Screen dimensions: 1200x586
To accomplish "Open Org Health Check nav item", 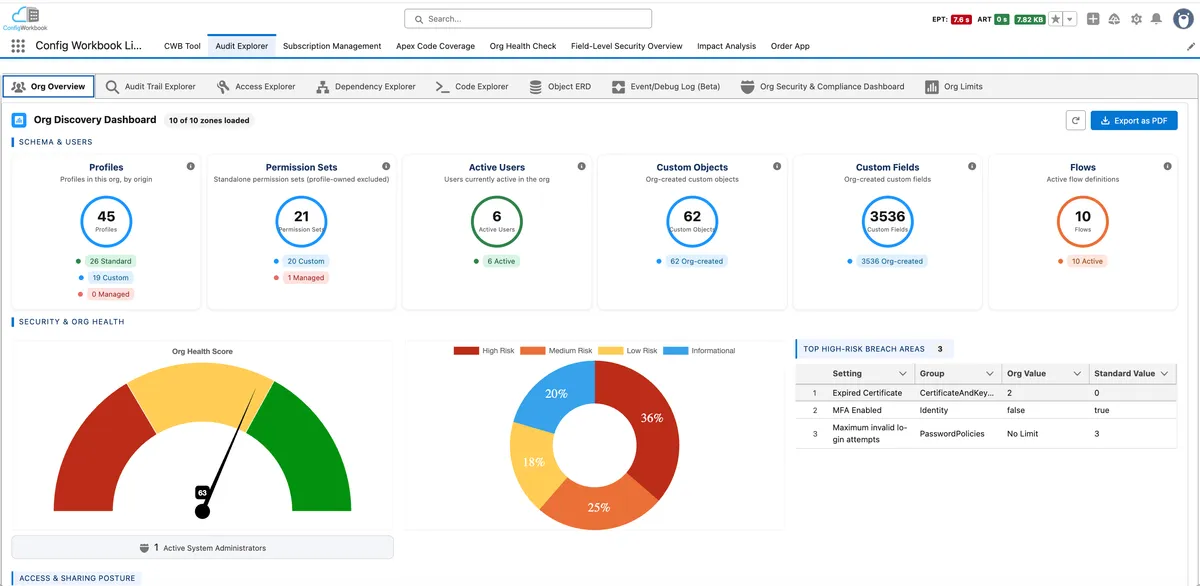I will click(523, 46).
